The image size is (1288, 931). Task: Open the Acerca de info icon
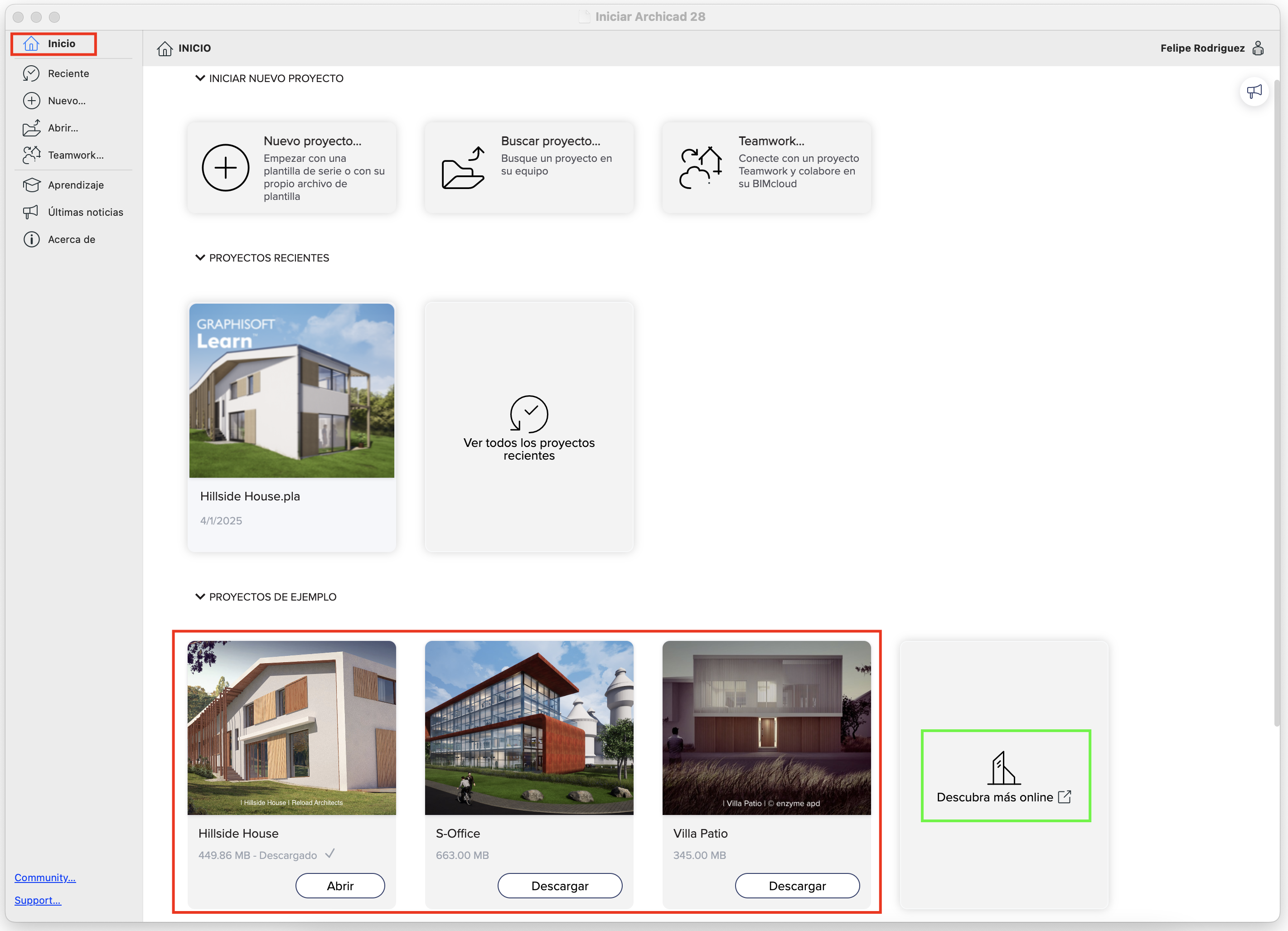coord(31,239)
